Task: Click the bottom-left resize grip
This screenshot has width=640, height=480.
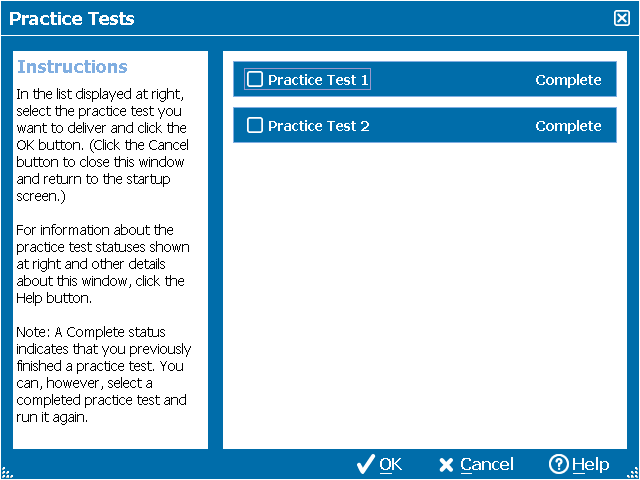Action: pos(6,473)
